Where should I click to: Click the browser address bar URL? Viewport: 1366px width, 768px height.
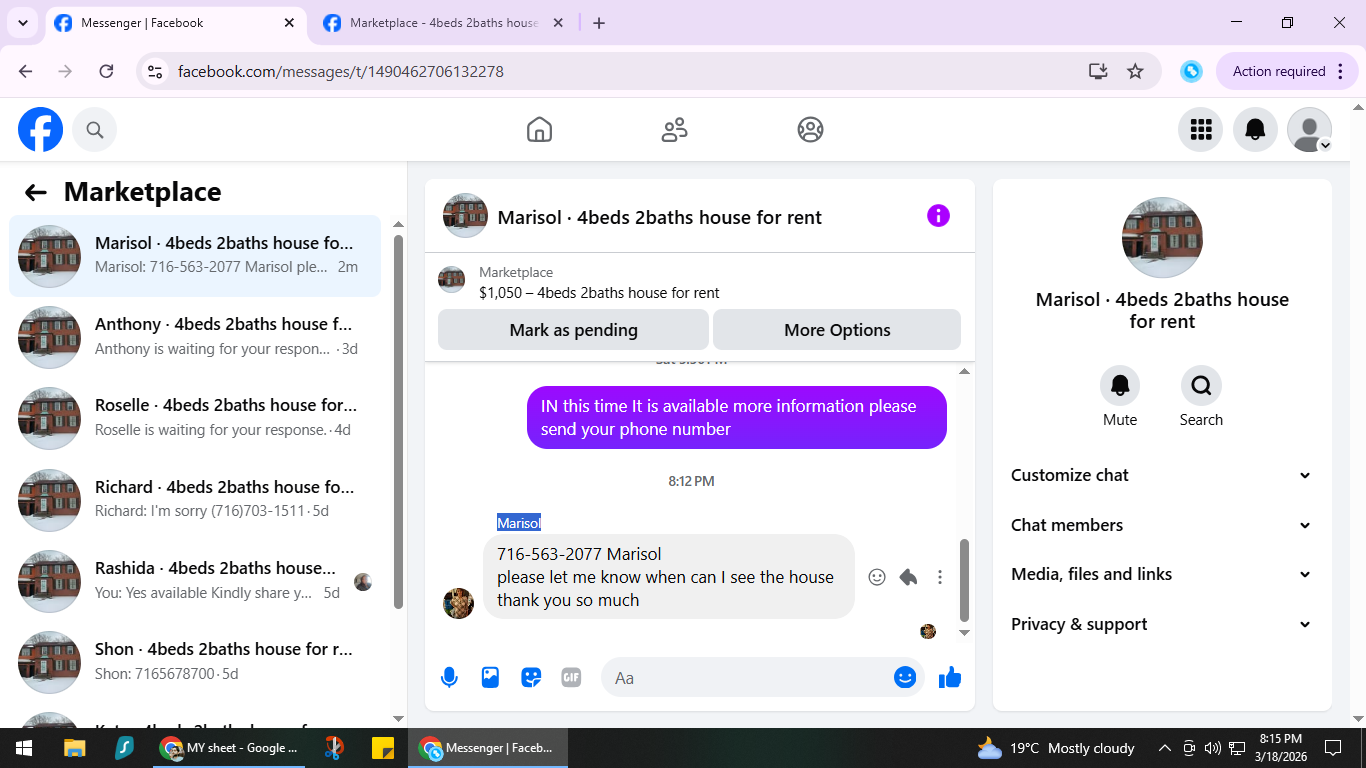click(x=340, y=71)
